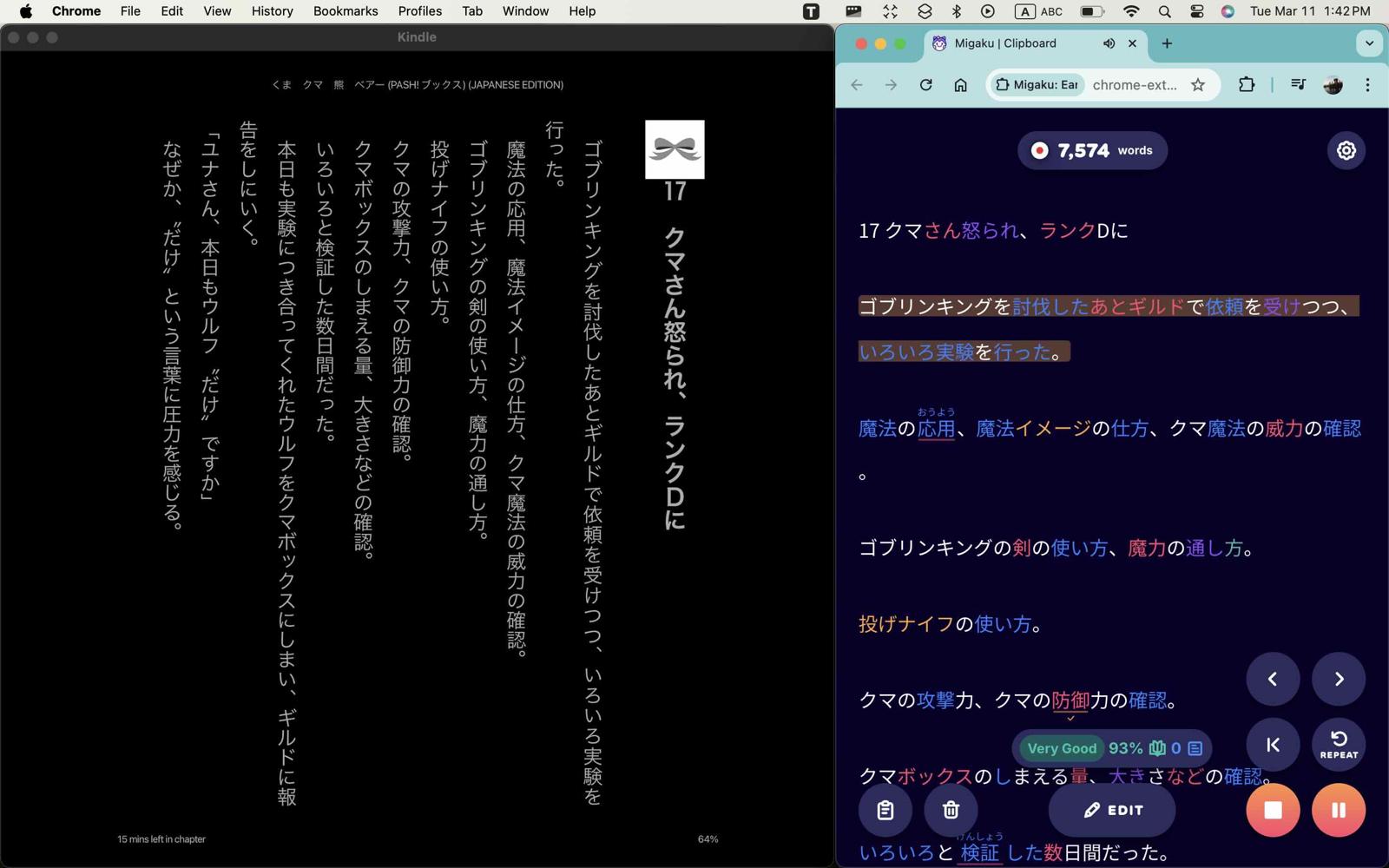Click the Very Good score badge

(x=1061, y=747)
